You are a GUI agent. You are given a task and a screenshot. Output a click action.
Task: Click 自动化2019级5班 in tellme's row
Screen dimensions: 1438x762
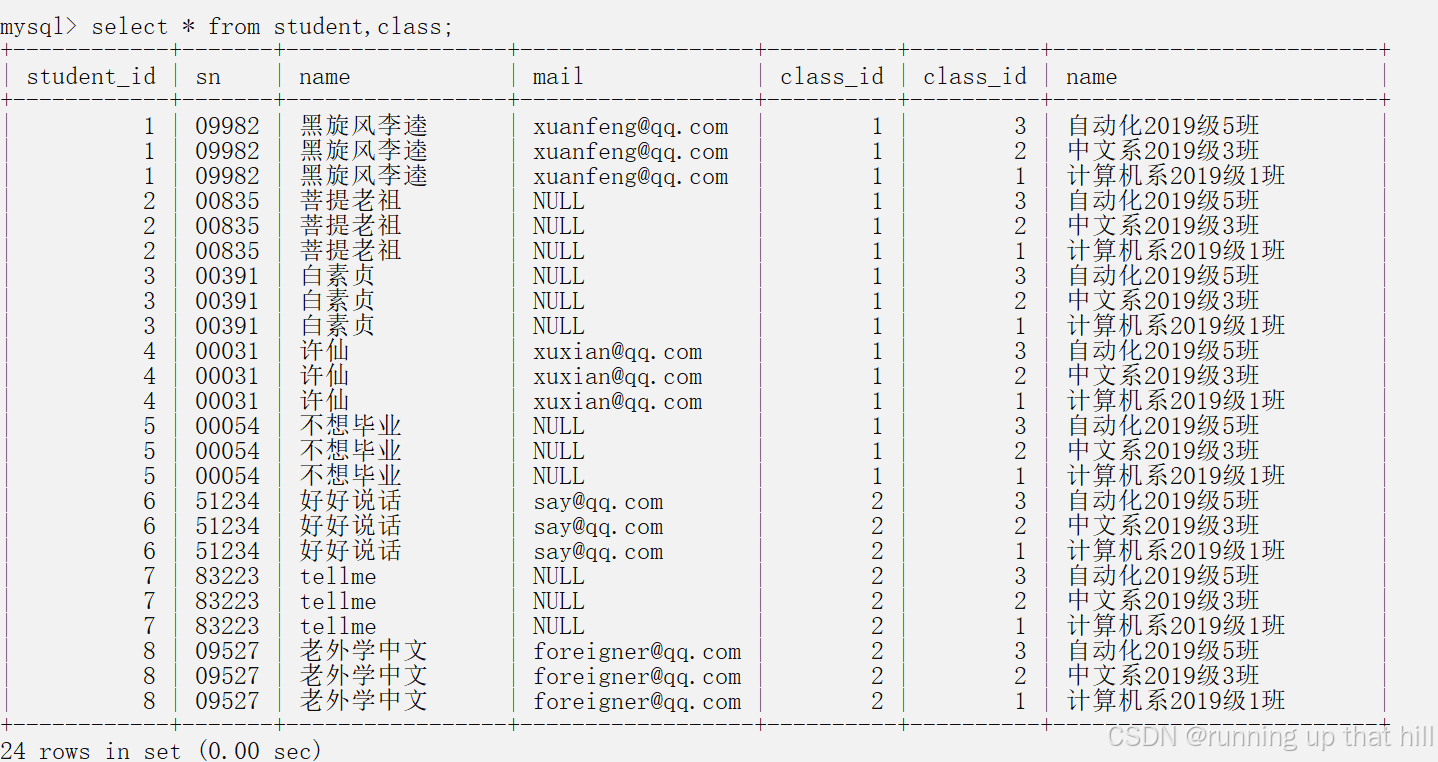point(1163,576)
